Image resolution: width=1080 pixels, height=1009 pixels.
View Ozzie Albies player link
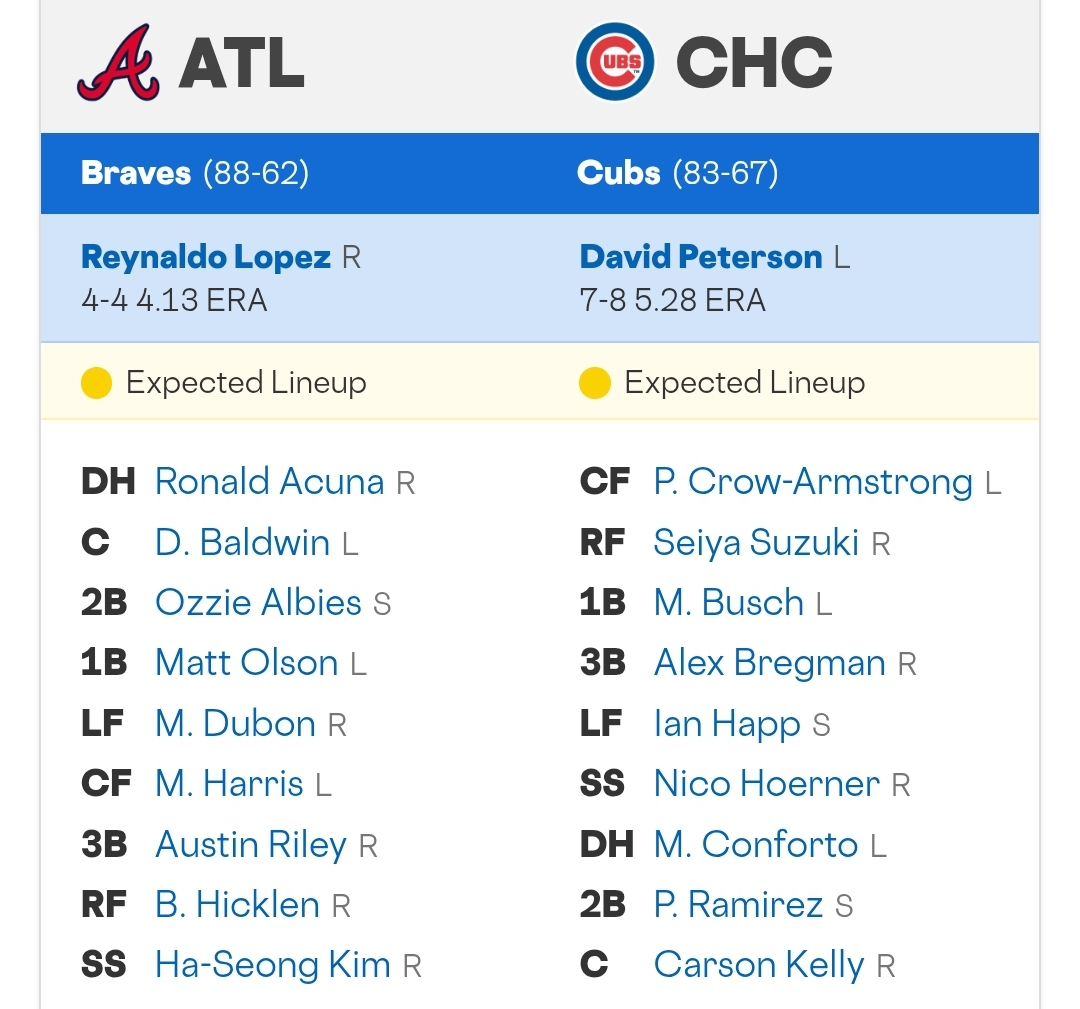[x=258, y=603]
